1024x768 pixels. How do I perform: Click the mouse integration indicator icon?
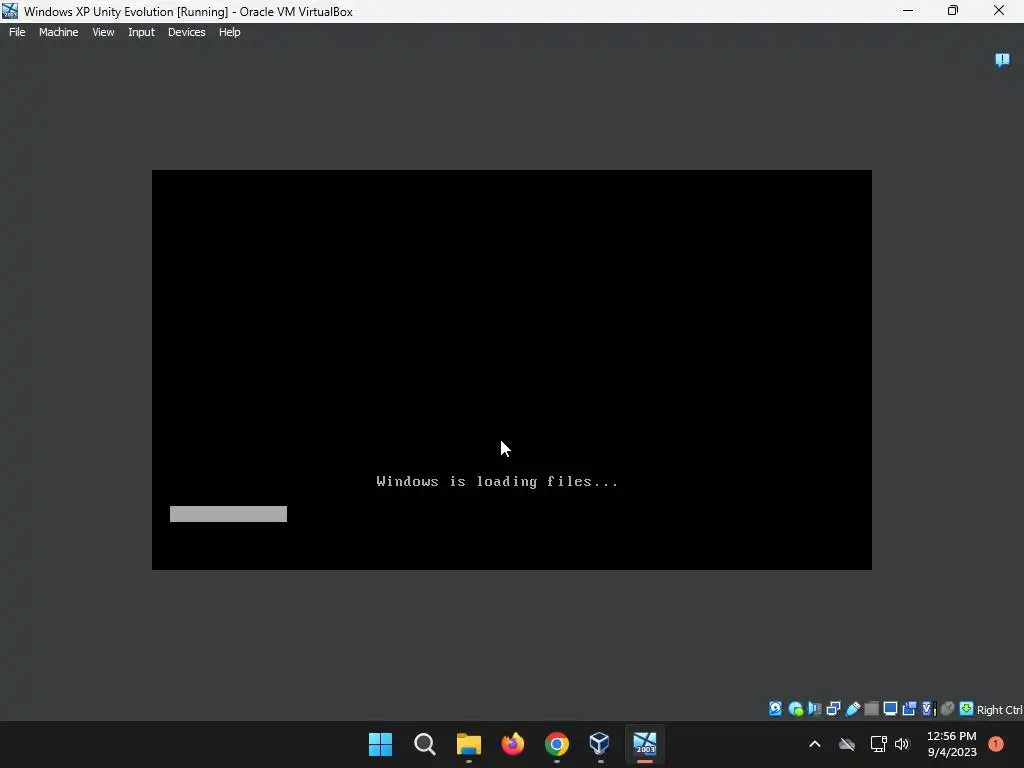947,709
